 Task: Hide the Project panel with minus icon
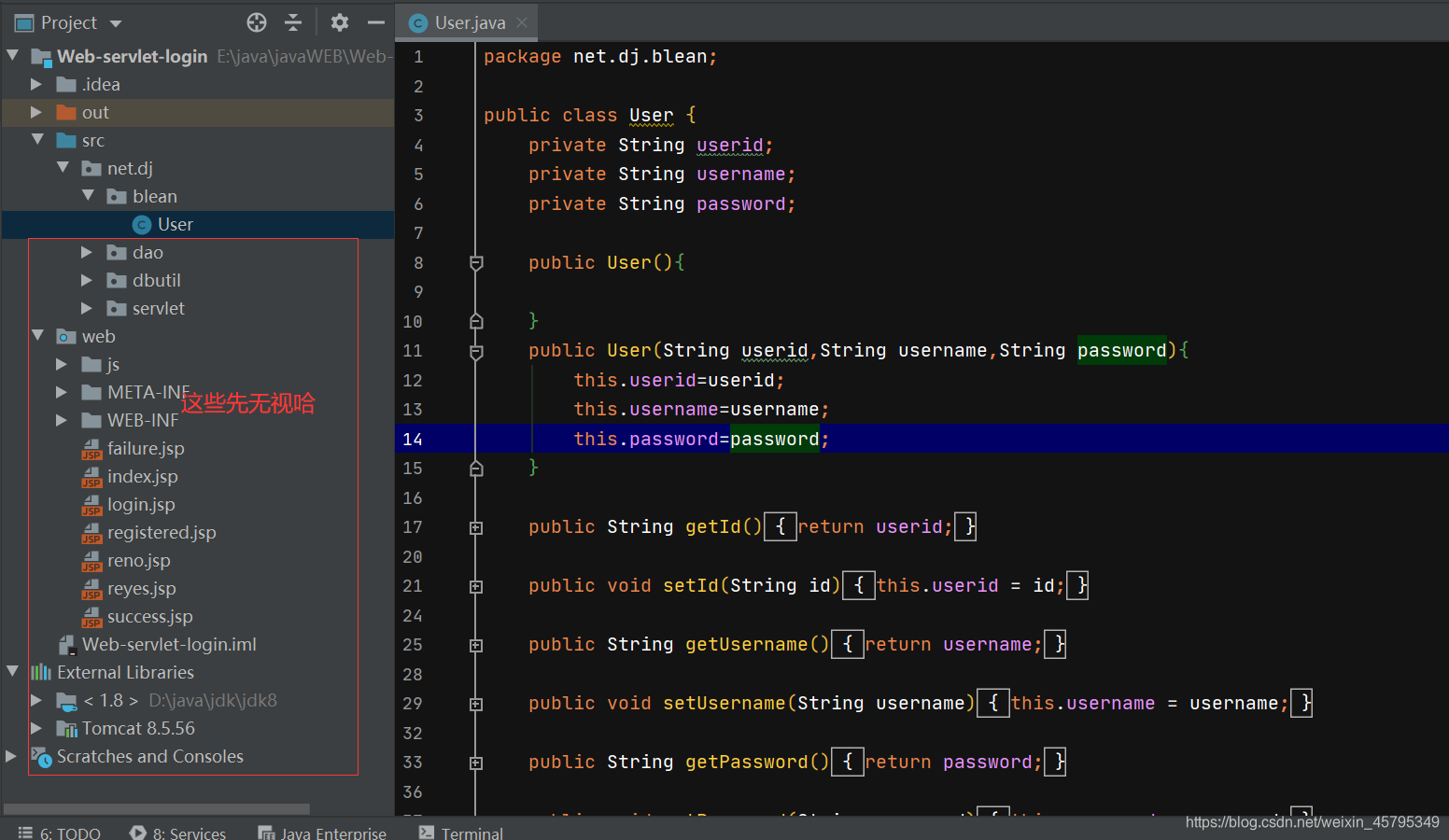(376, 22)
